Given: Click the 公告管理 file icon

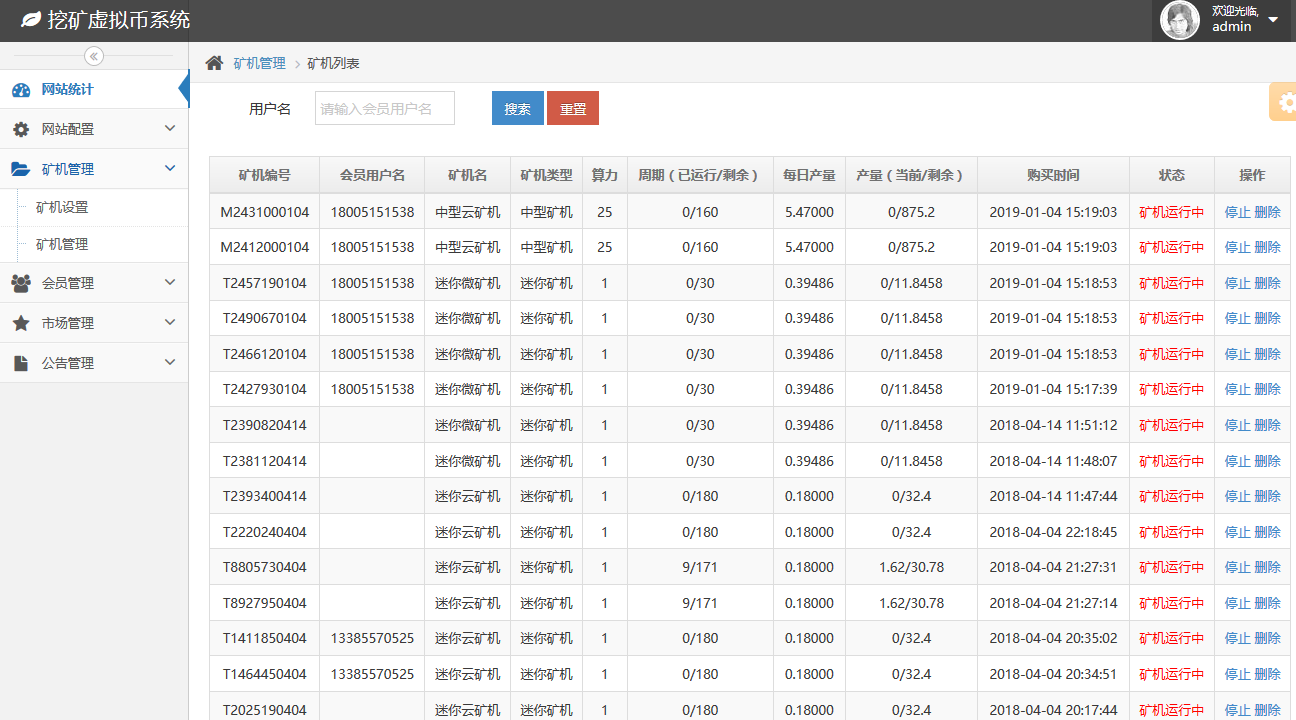Looking at the screenshot, I should pyautogui.click(x=21, y=363).
